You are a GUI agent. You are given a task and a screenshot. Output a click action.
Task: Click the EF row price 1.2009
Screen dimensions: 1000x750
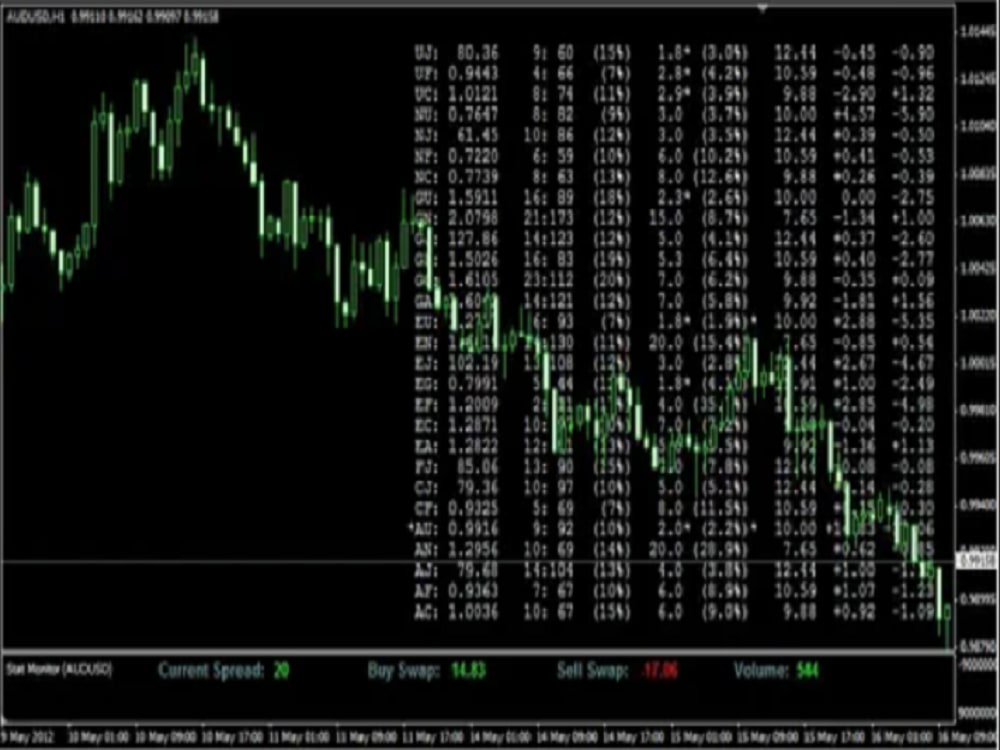[x=473, y=405]
